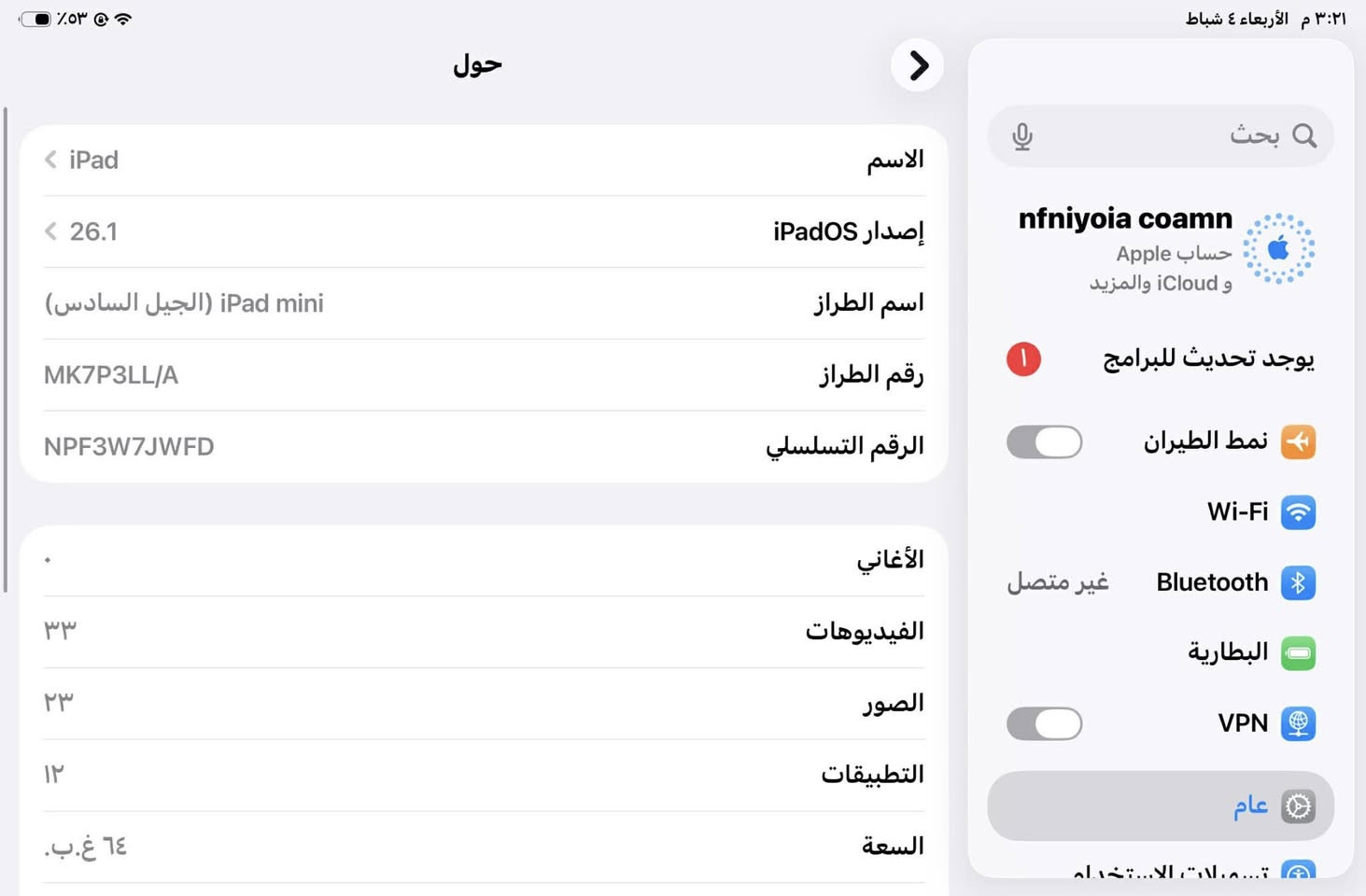Open the software update available notice
1366x896 pixels.
(x=1207, y=359)
